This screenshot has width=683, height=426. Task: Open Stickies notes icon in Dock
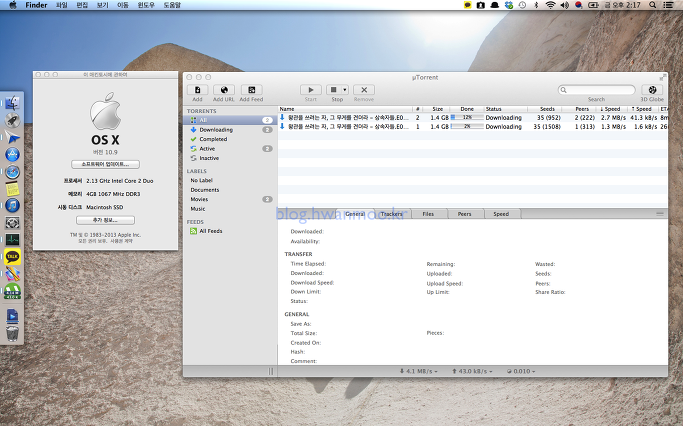point(12,189)
